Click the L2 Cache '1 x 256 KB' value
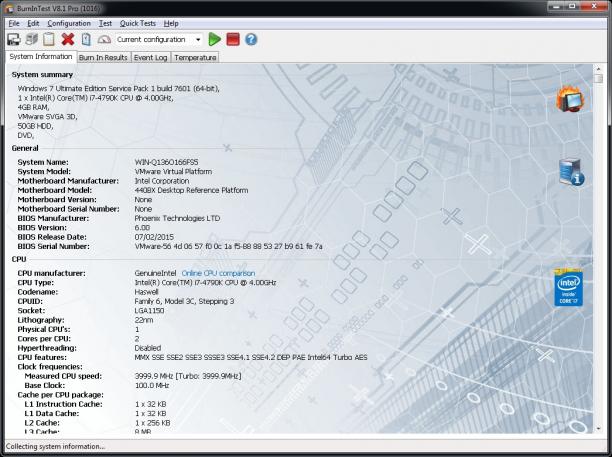This screenshot has height=457, width=612. 152,423
